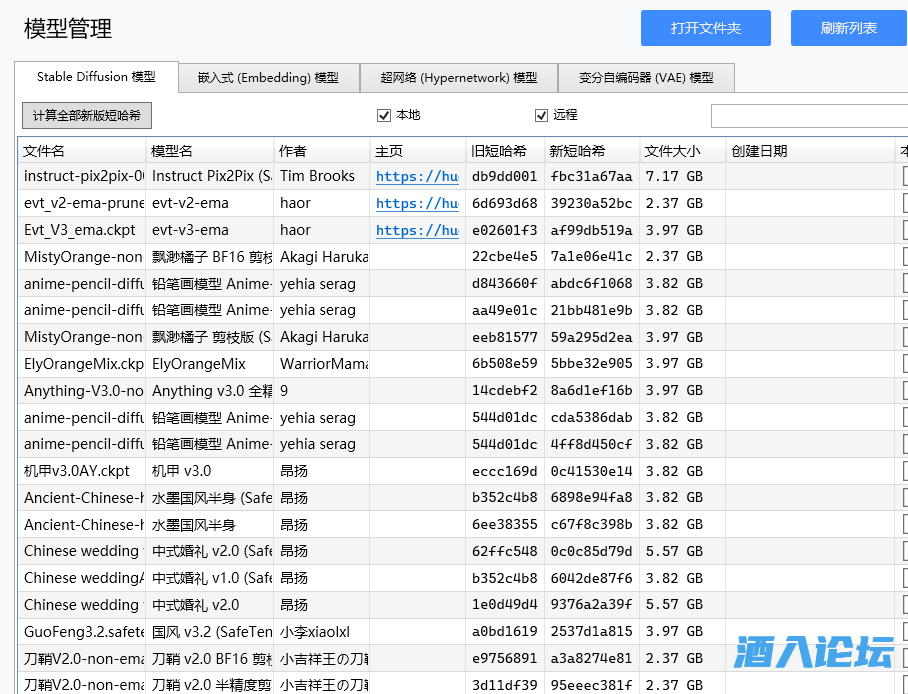Tick the local checkbox in the instruct-pix2pix row
908x694 pixels.
pyautogui.click(x=904, y=176)
